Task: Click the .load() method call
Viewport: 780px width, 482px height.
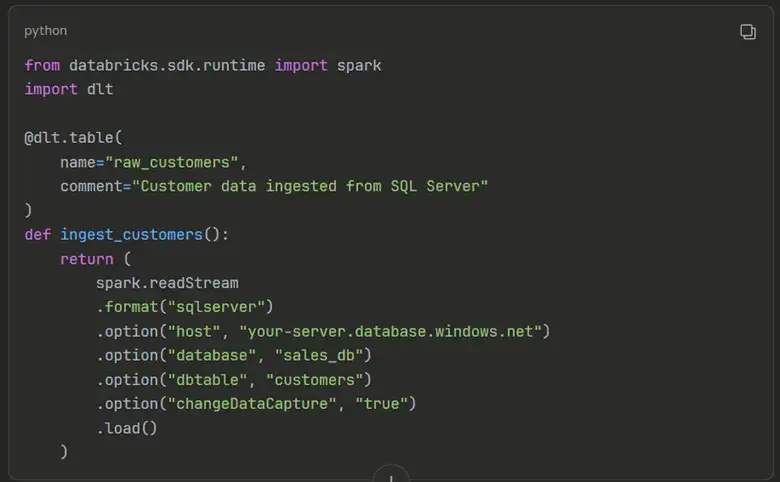Action: [127, 428]
